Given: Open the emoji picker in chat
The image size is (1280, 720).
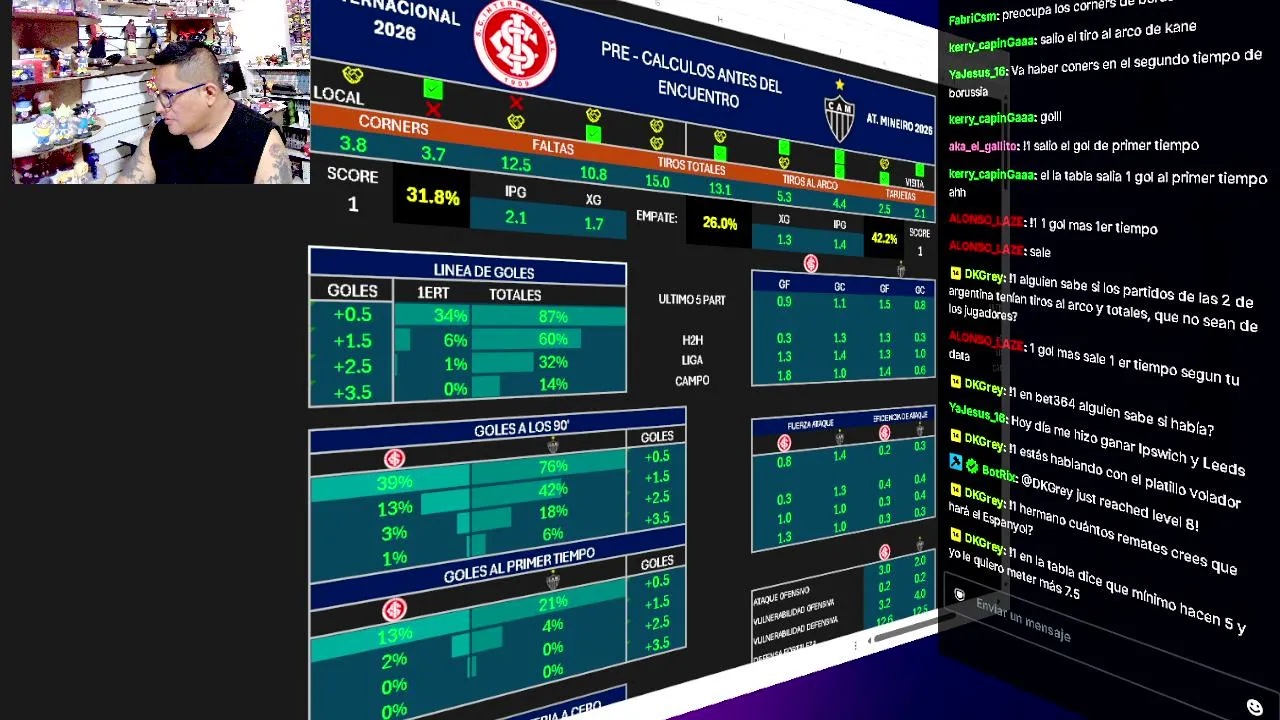Looking at the screenshot, I should pyautogui.click(x=1255, y=707).
